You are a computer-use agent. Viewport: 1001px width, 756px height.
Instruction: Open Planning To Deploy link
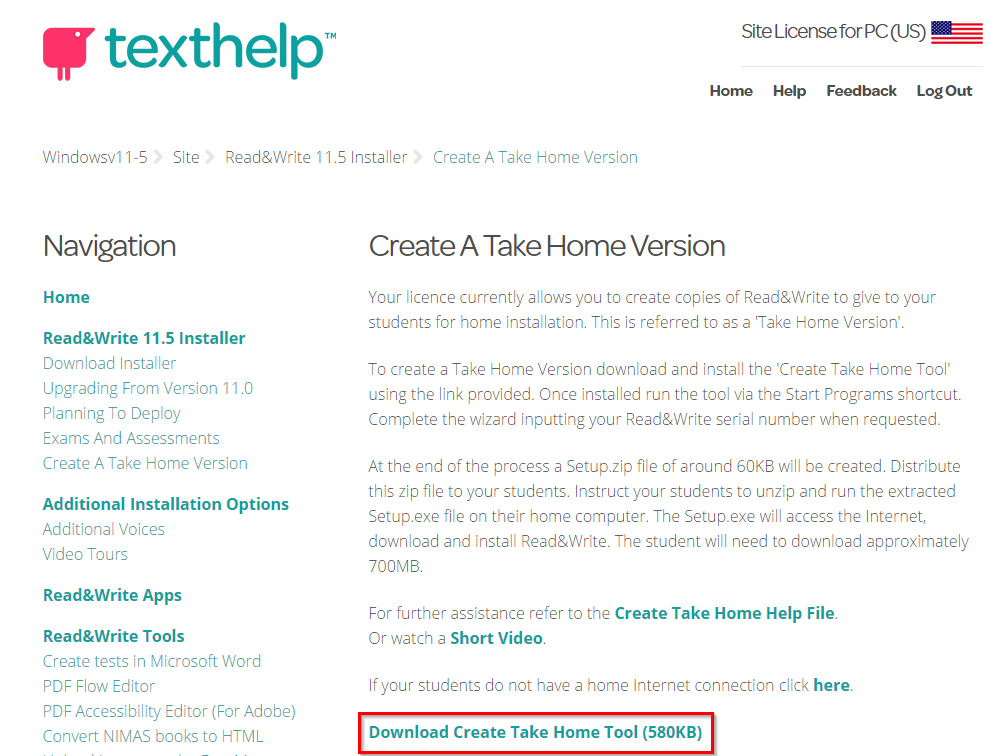click(x=112, y=413)
